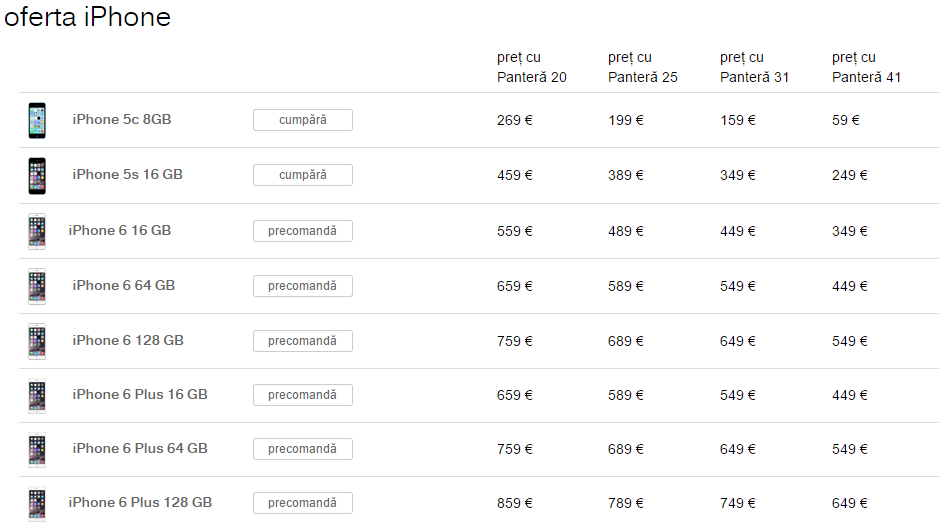Viewport: 942px width, 529px height.
Task: Select the iPhone 6 16 GB phone icon
Action: 37,231
